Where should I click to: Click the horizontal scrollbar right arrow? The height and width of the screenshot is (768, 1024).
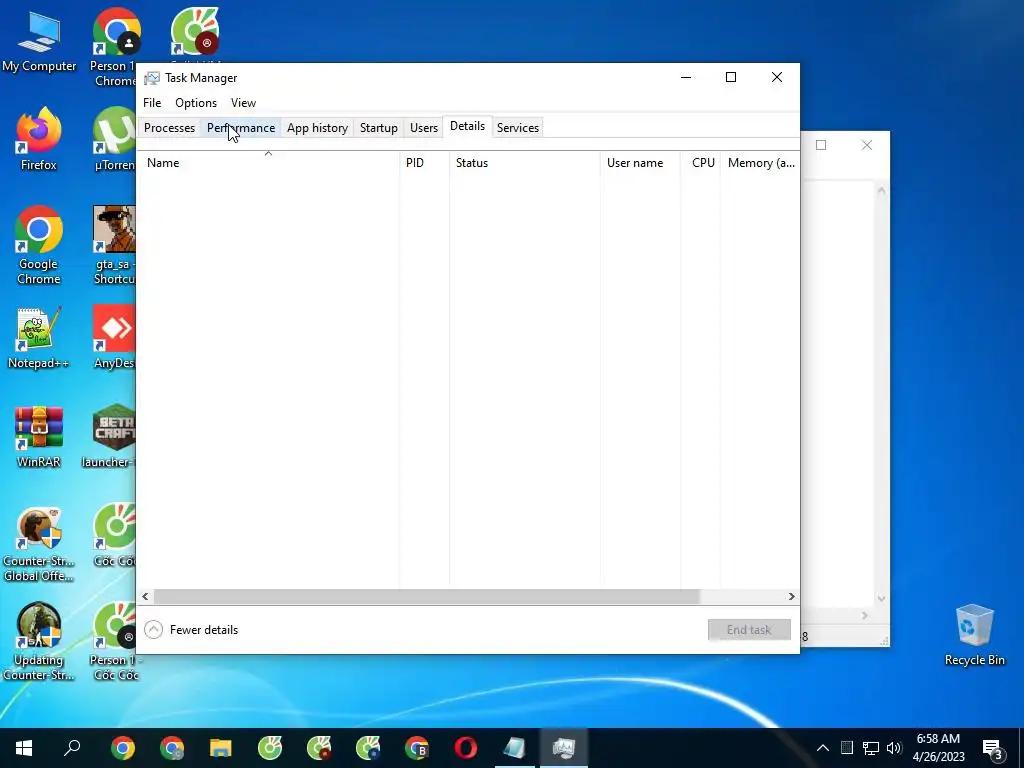tap(792, 596)
